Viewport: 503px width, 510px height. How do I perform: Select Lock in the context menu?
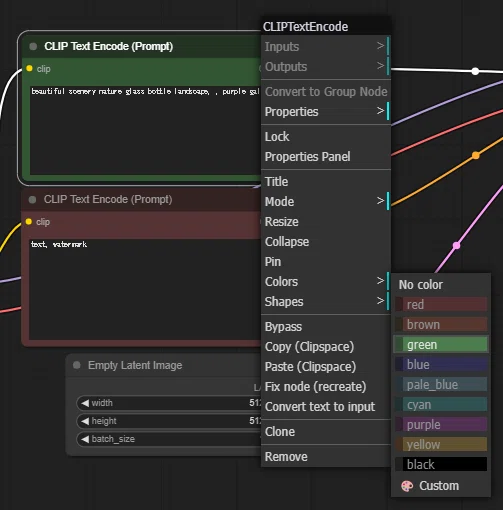326,136
